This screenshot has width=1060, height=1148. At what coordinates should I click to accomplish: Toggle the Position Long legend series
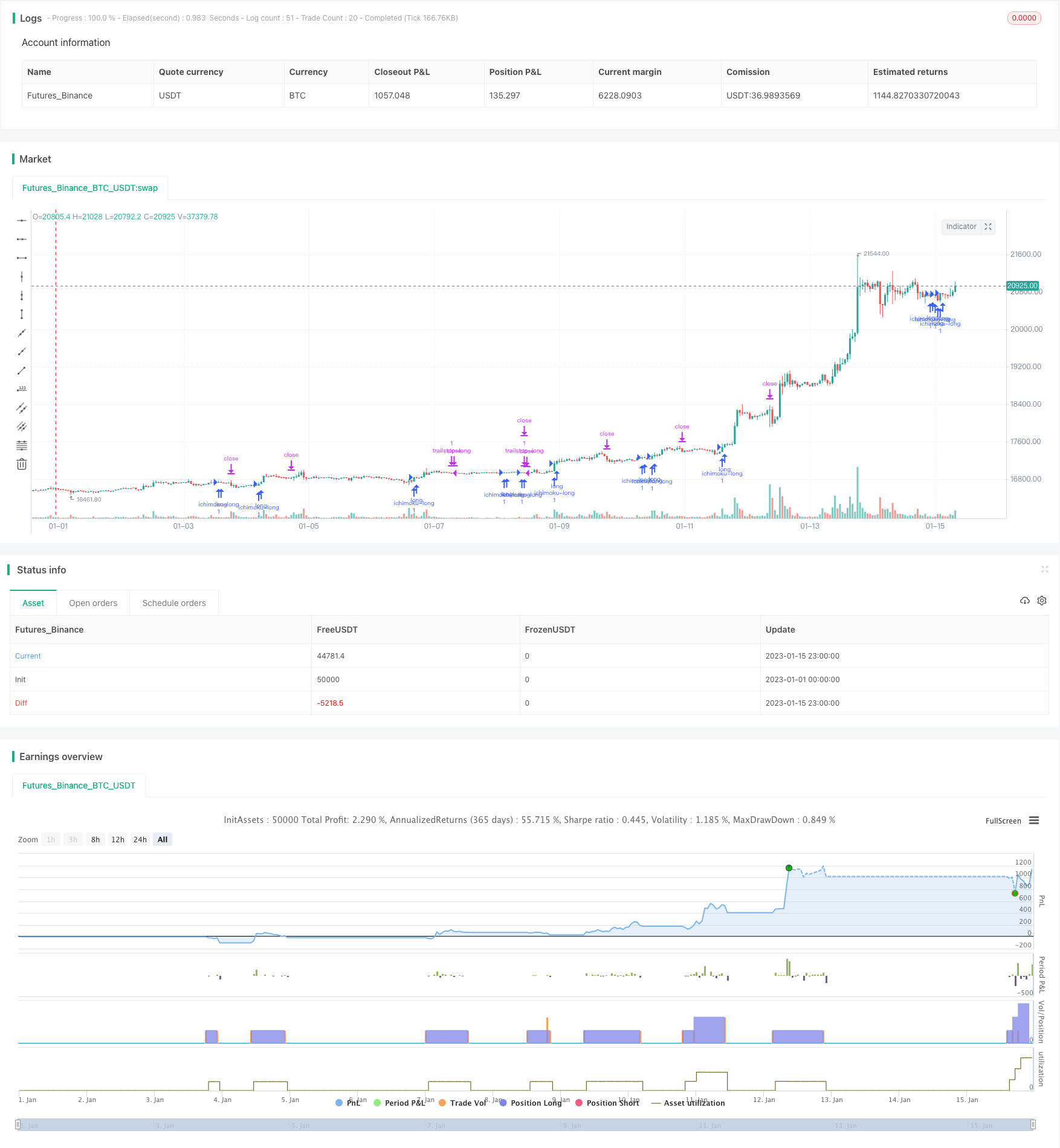530,1103
